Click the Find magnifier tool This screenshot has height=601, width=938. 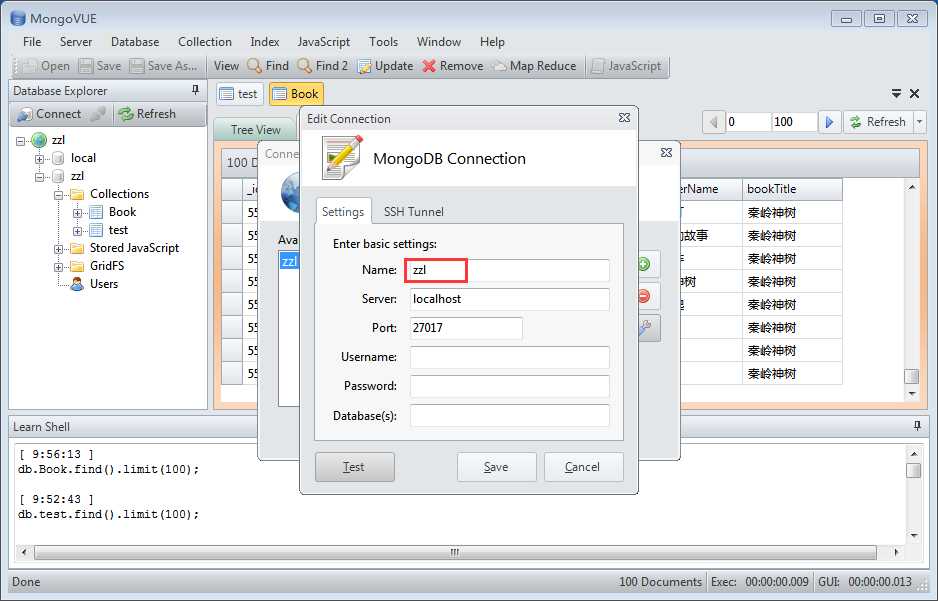[x=268, y=66]
